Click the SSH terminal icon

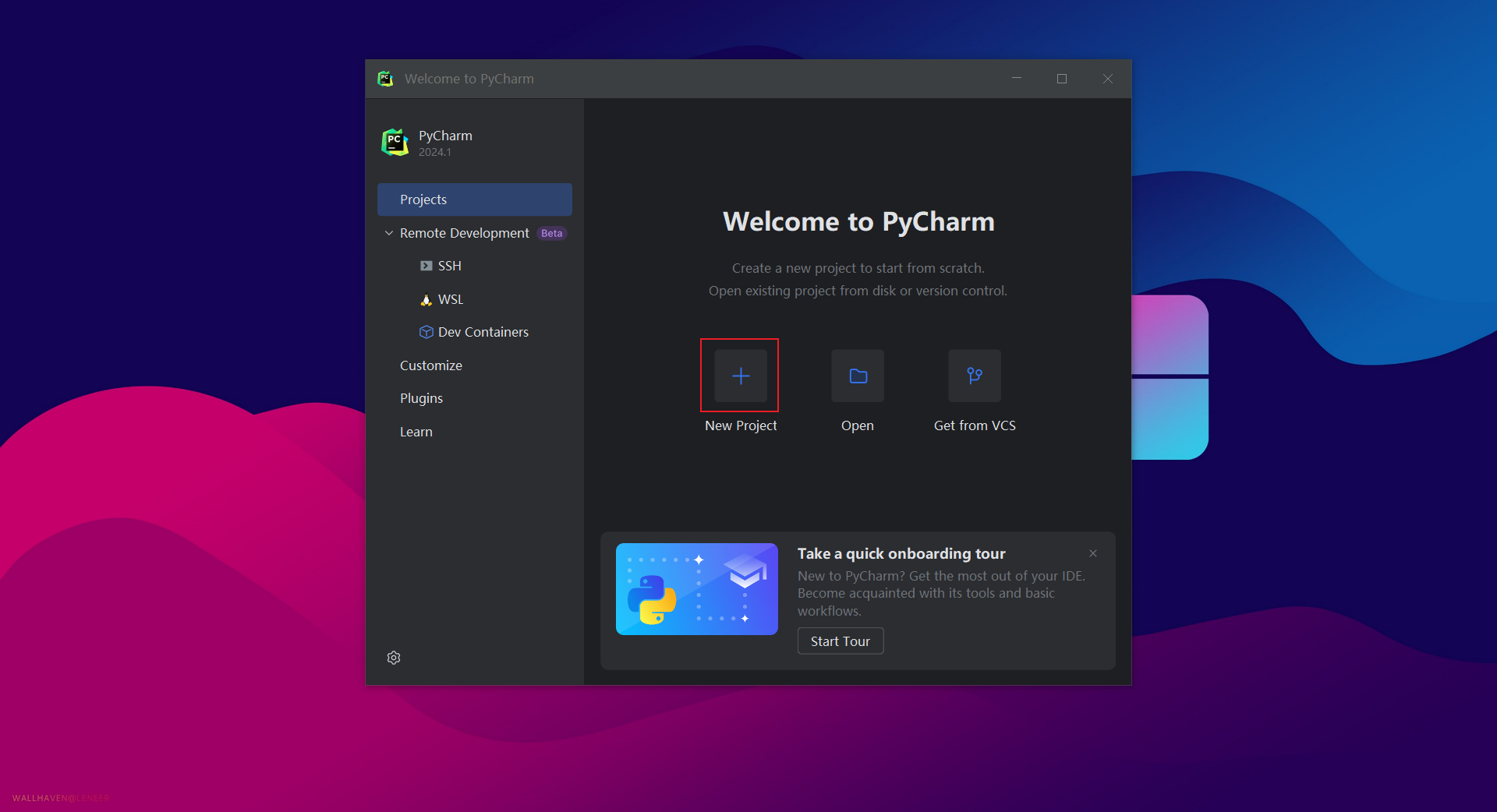(426, 266)
